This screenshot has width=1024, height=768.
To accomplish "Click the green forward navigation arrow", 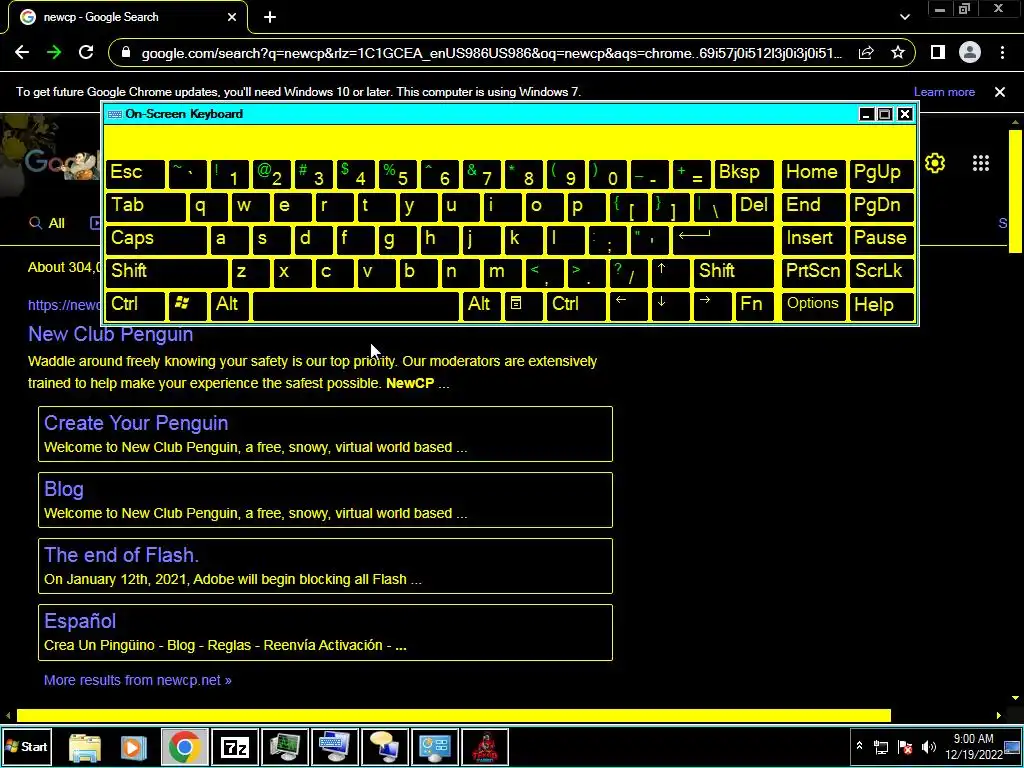I will (54, 53).
